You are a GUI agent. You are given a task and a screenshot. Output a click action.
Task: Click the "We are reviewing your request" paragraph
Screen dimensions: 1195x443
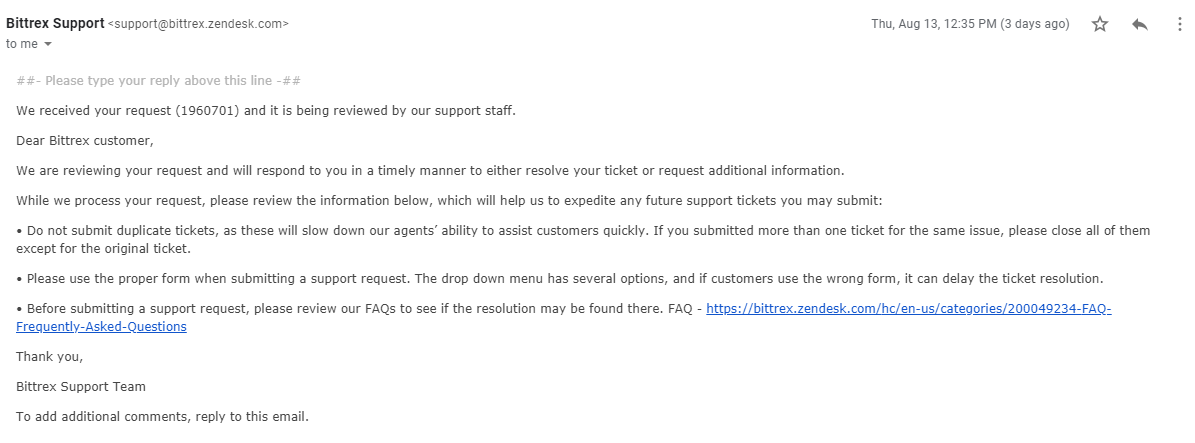click(430, 170)
